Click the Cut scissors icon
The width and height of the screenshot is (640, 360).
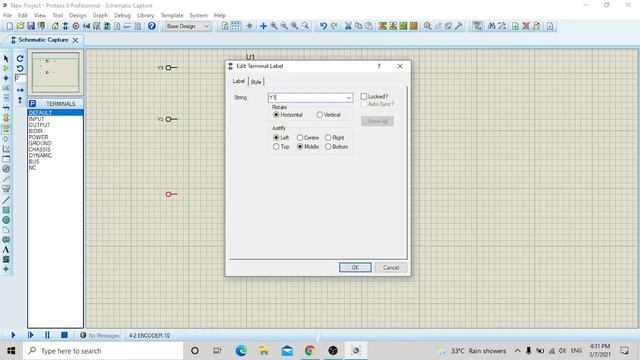(x=348, y=26)
